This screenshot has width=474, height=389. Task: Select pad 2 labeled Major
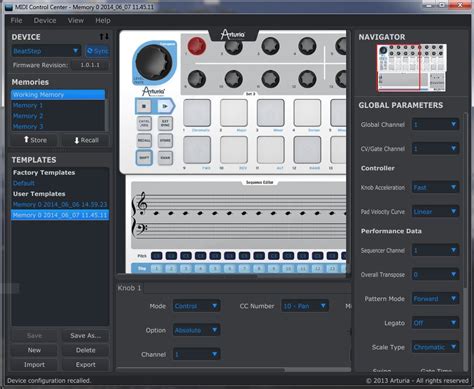click(234, 113)
